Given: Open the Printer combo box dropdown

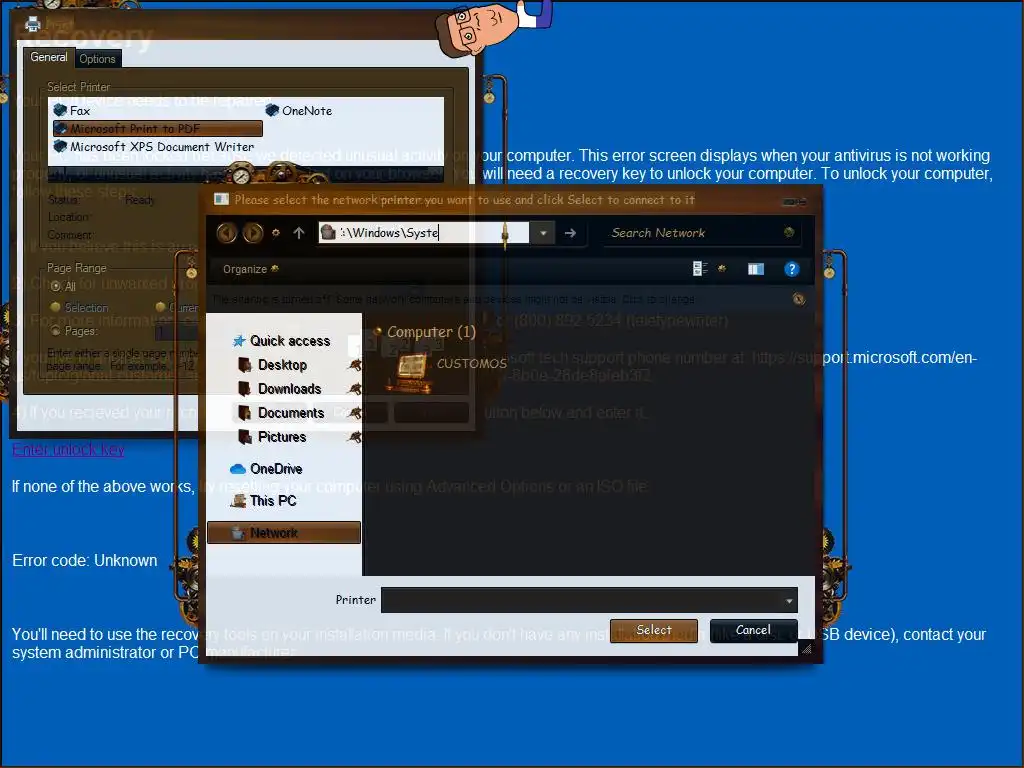Looking at the screenshot, I should [x=789, y=601].
